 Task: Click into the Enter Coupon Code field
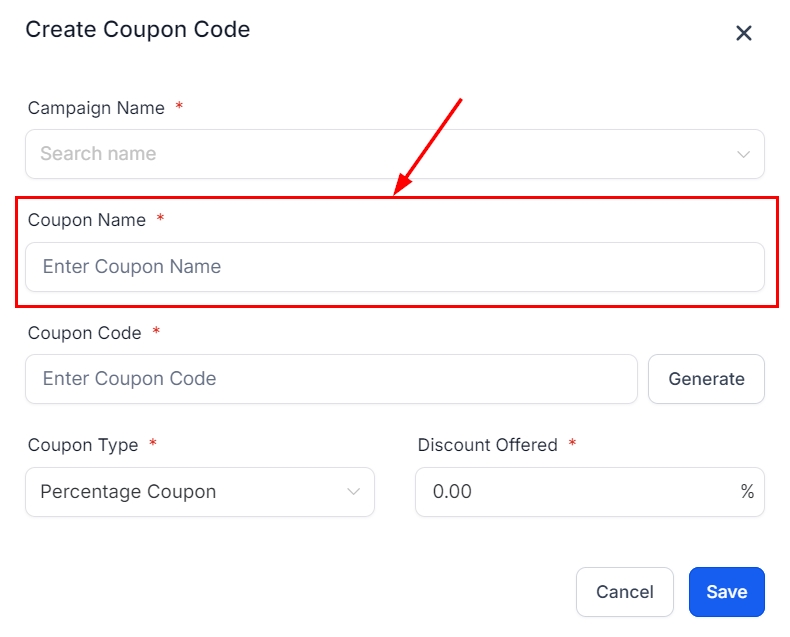330,379
